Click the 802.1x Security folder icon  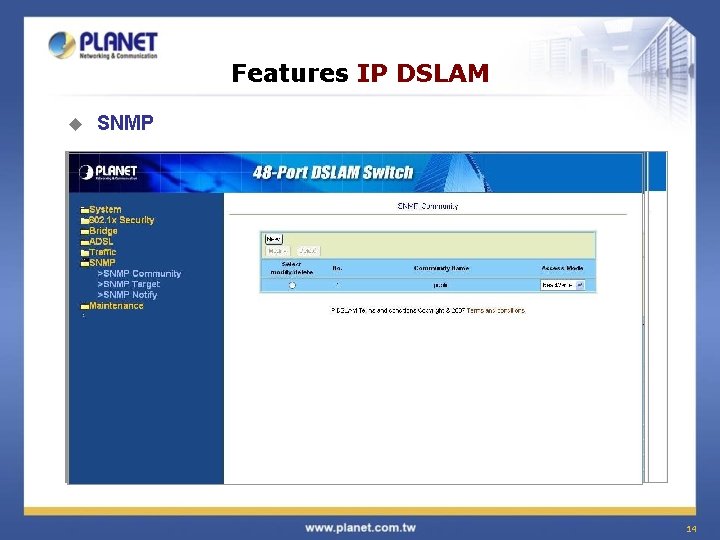coord(84,221)
